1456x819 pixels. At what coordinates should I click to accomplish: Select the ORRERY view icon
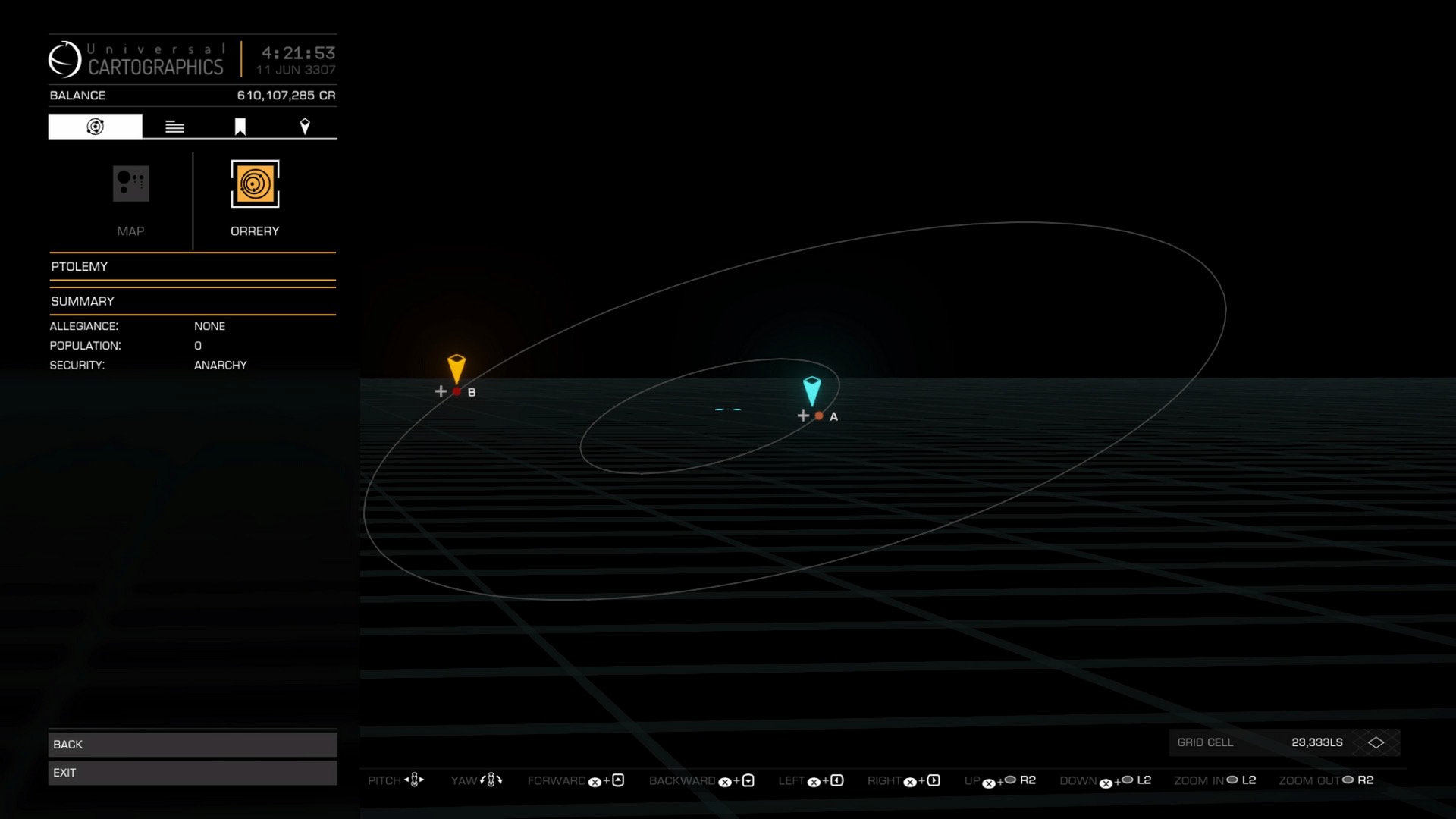click(x=255, y=184)
